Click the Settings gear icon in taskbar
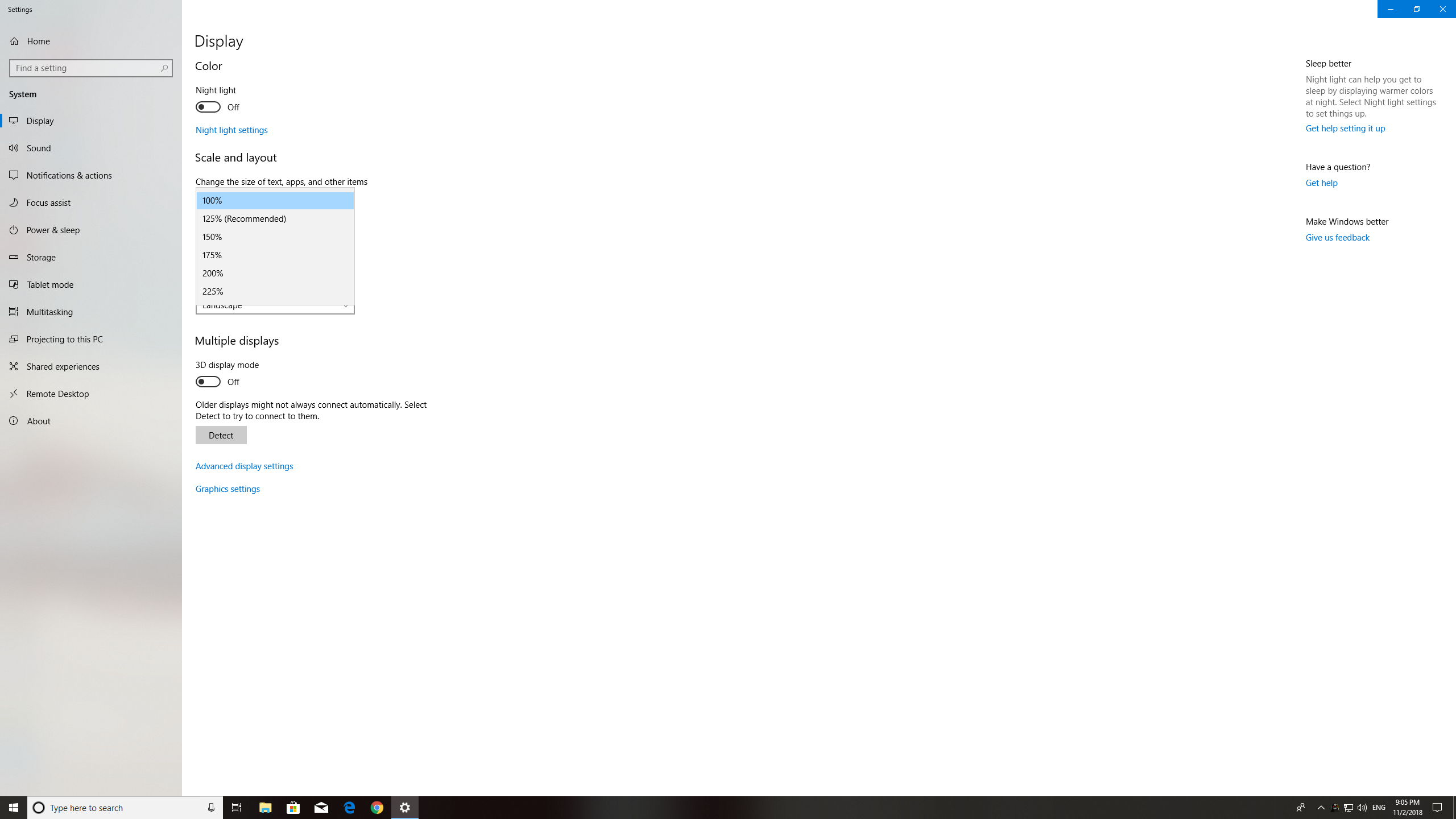 (x=405, y=808)
